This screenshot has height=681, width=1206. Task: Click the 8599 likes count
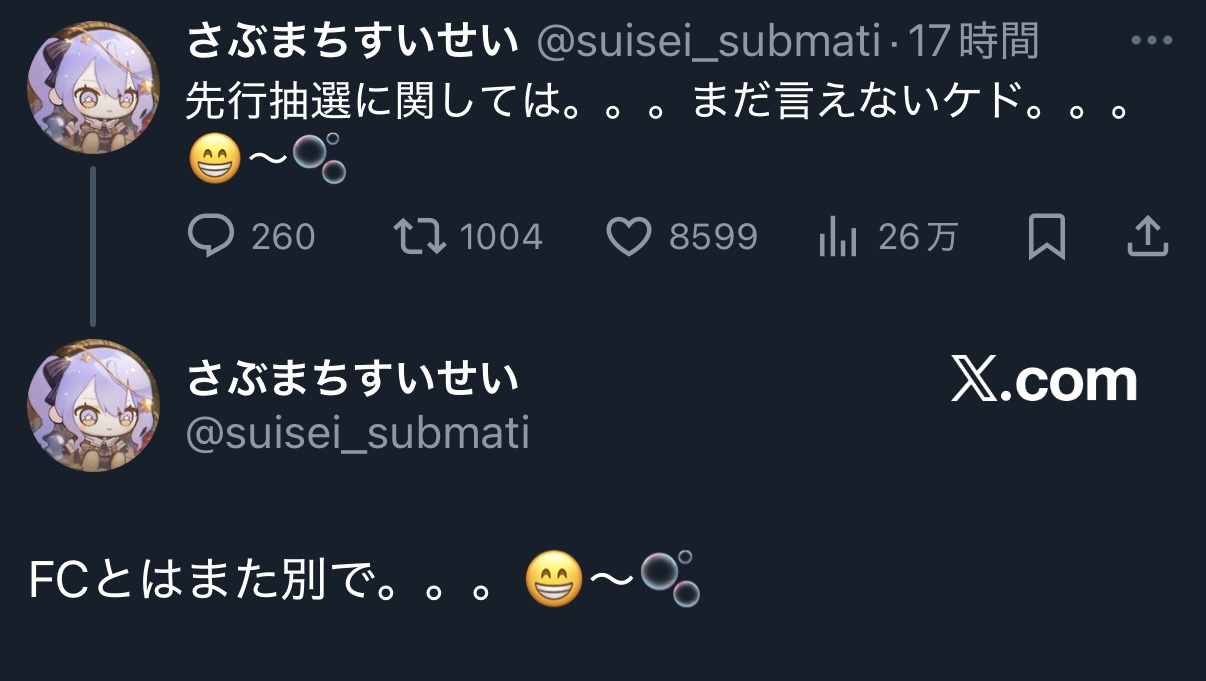coord(713,237)
